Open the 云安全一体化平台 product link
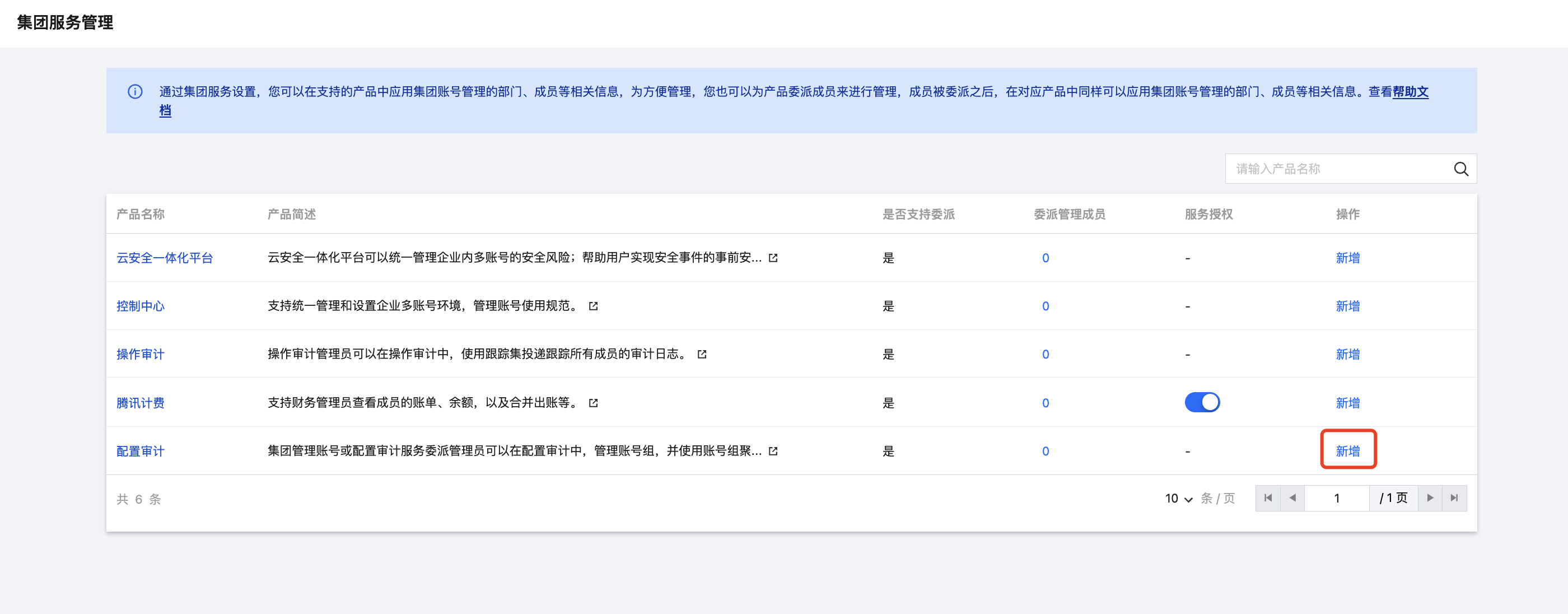Screen dimensions: 1568x614 tap(164, 258)
